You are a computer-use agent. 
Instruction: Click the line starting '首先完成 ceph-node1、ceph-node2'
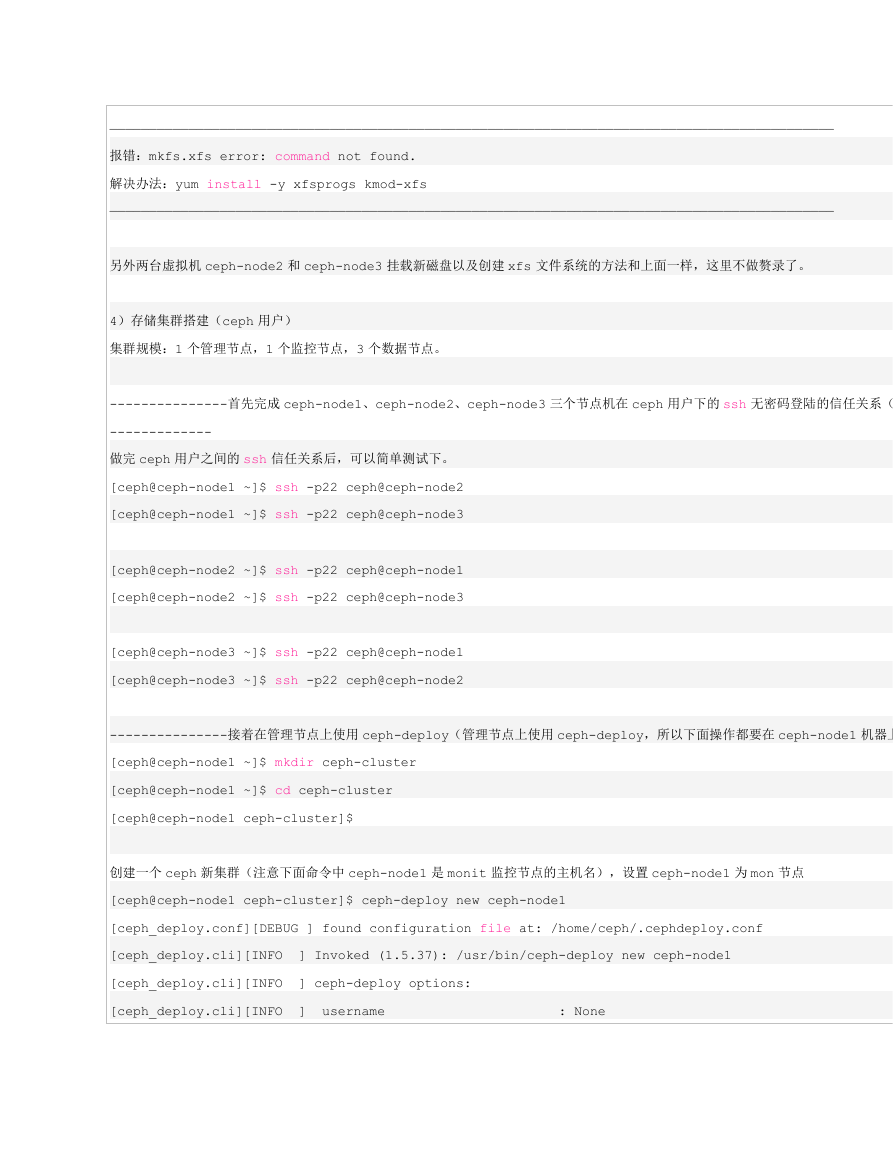click(x=501, y=404)
